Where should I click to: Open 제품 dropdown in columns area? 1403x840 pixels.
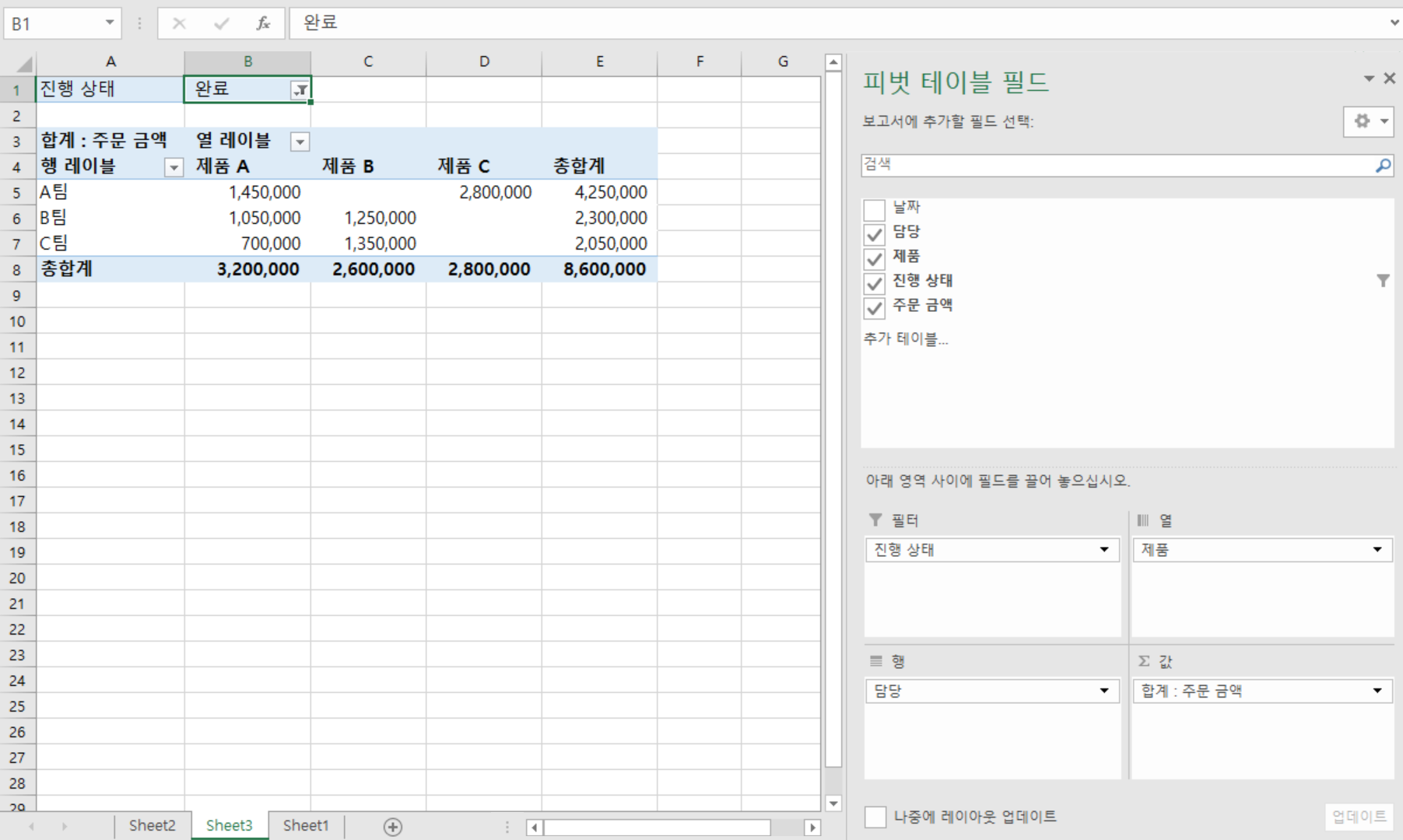[x=1377, y=550]
